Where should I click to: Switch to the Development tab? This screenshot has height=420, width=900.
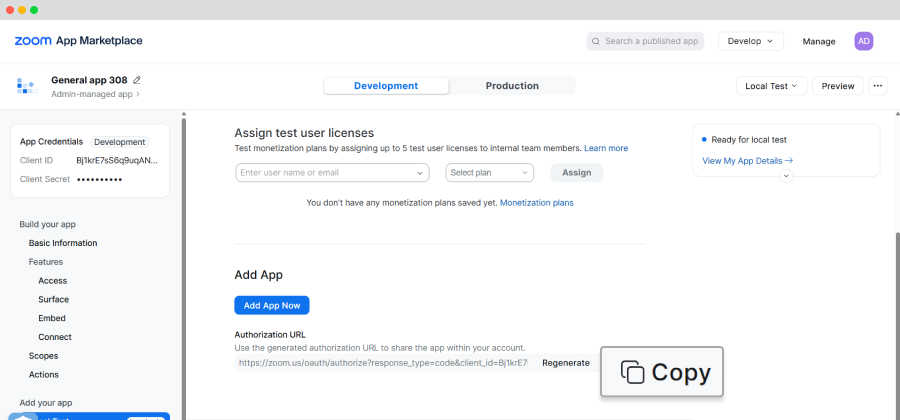point(386,86)
